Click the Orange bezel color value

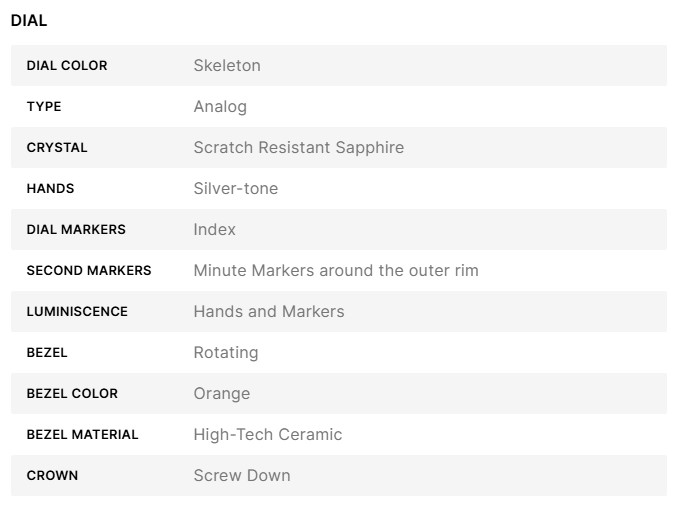(x=222, y=394)
